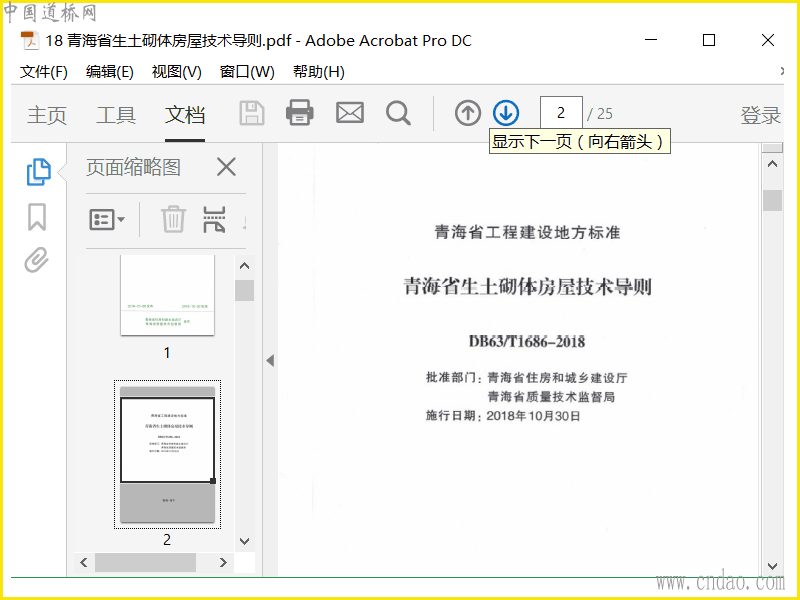Open the 窗口(W) menu

[x=247, y=72]
